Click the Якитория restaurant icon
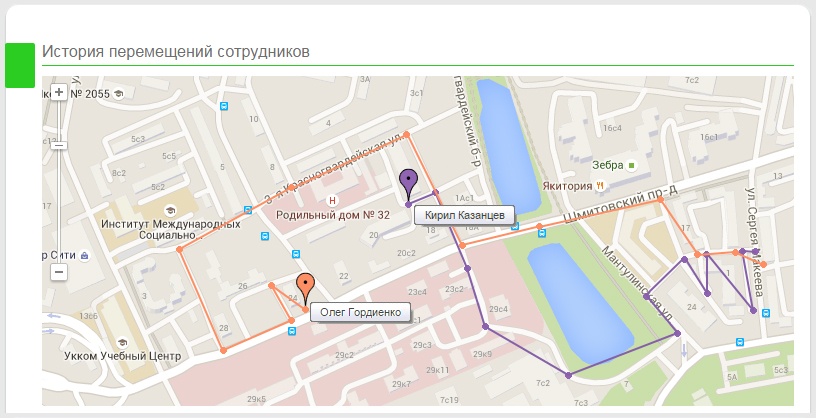Viewport: 816px width, 418px height. pyautogui.click(x=600, y=185)
